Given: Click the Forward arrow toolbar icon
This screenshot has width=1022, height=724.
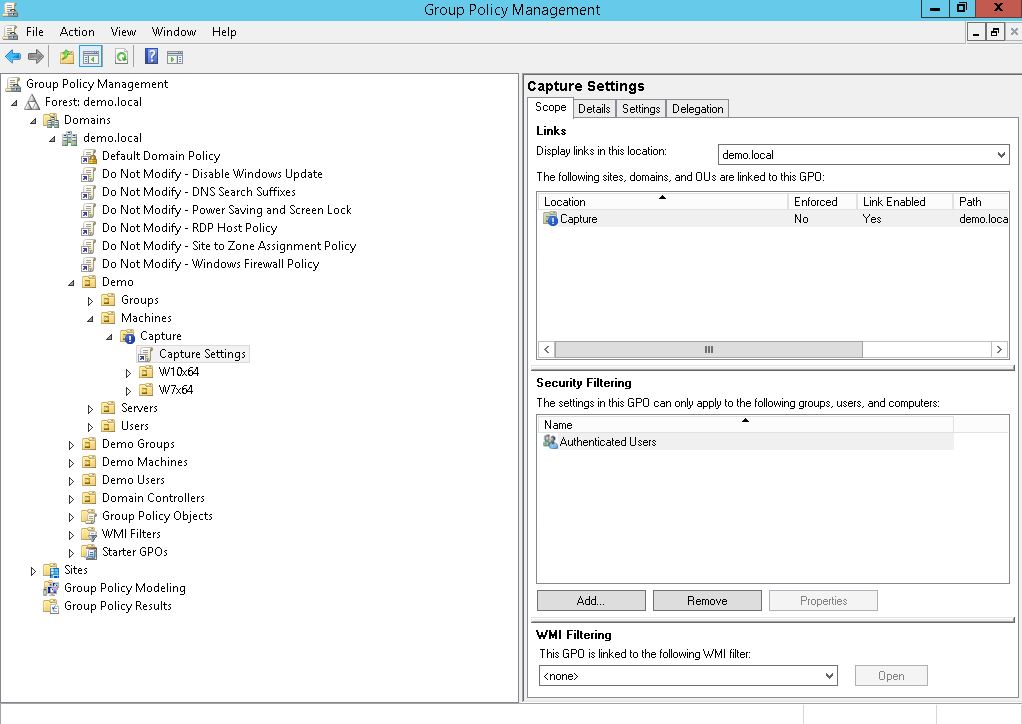Looking at the screenshot, I should 36,57.
